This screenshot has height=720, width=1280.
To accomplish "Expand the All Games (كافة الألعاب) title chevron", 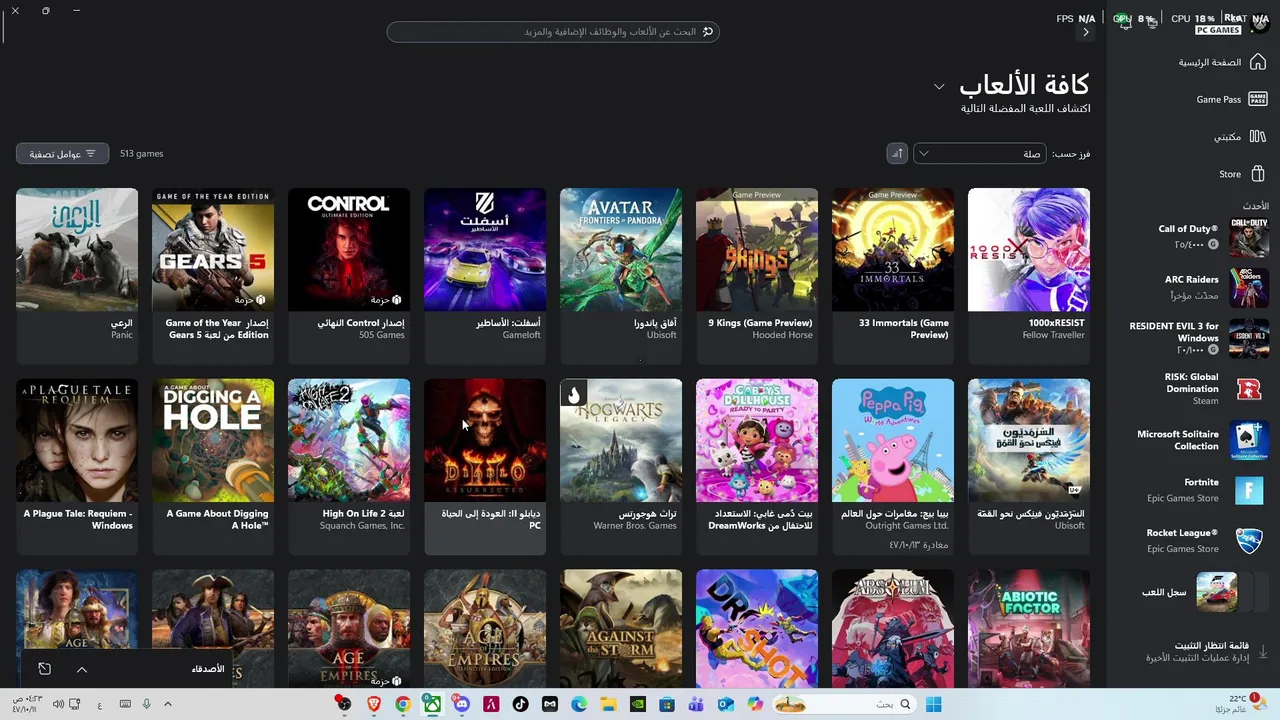I will 939,86.
